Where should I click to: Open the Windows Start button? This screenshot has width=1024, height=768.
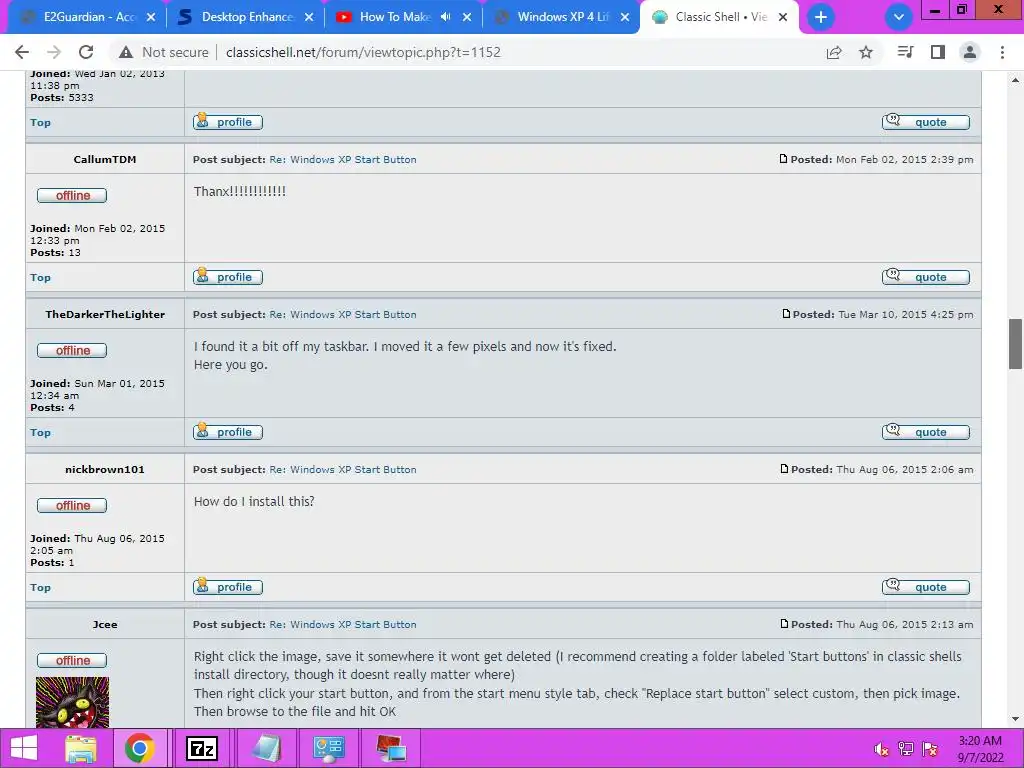click(x=24, y=748)
